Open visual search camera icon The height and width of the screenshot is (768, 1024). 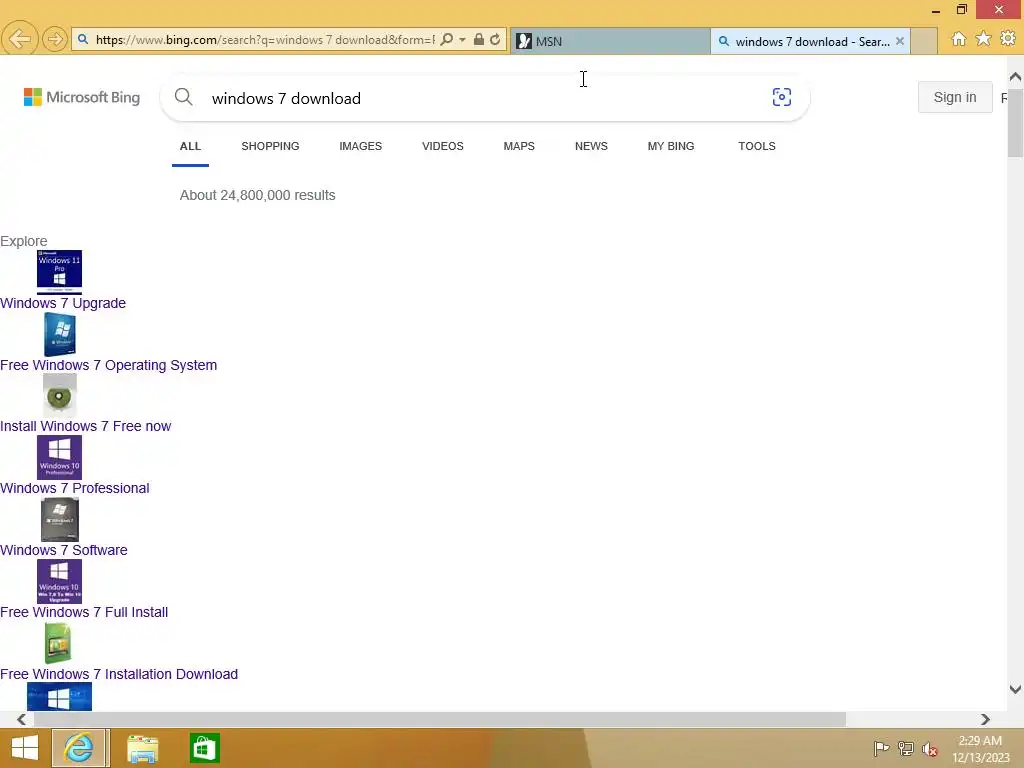782,97
